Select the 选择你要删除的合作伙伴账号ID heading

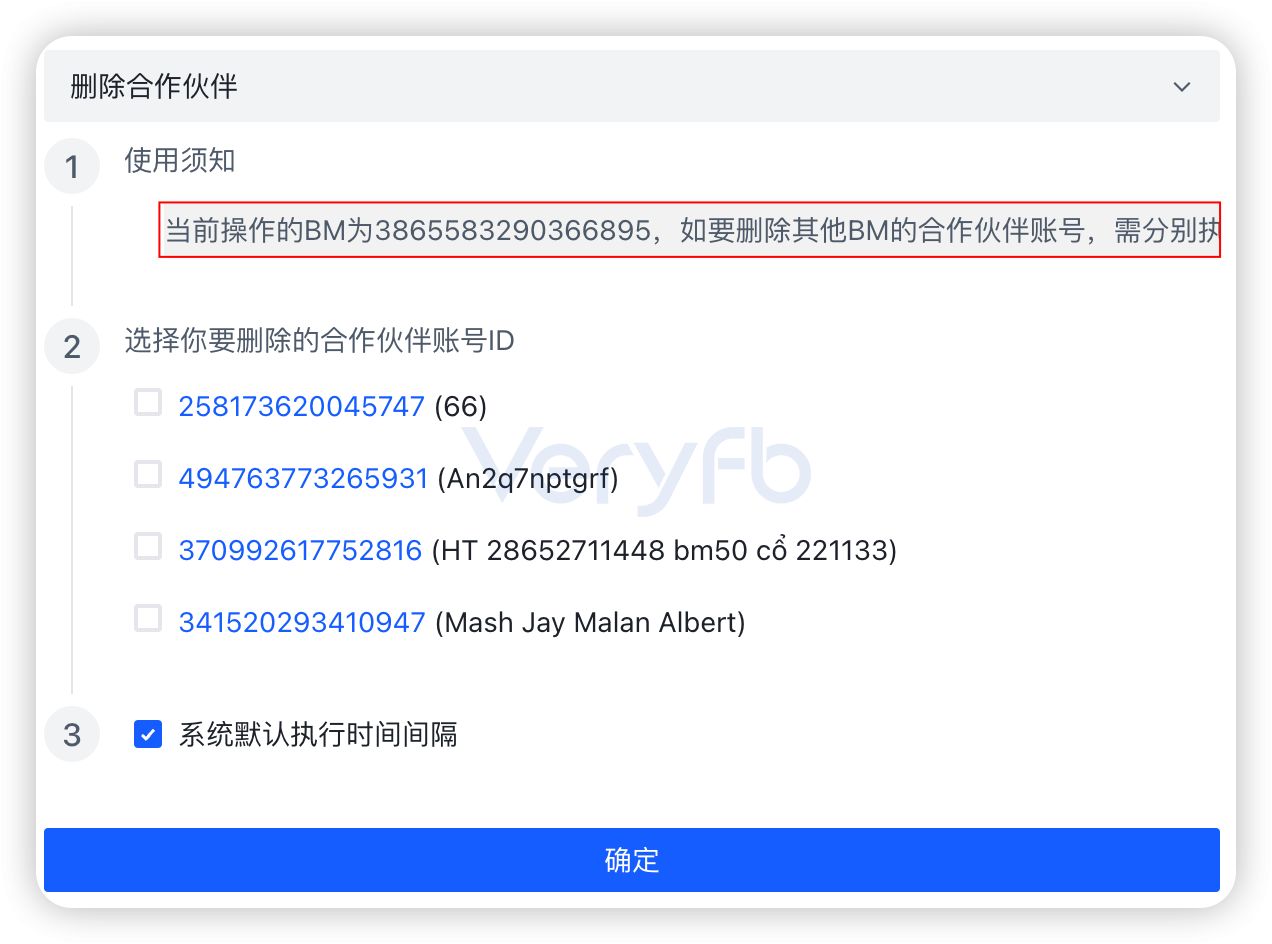click(x=319, y=341)
